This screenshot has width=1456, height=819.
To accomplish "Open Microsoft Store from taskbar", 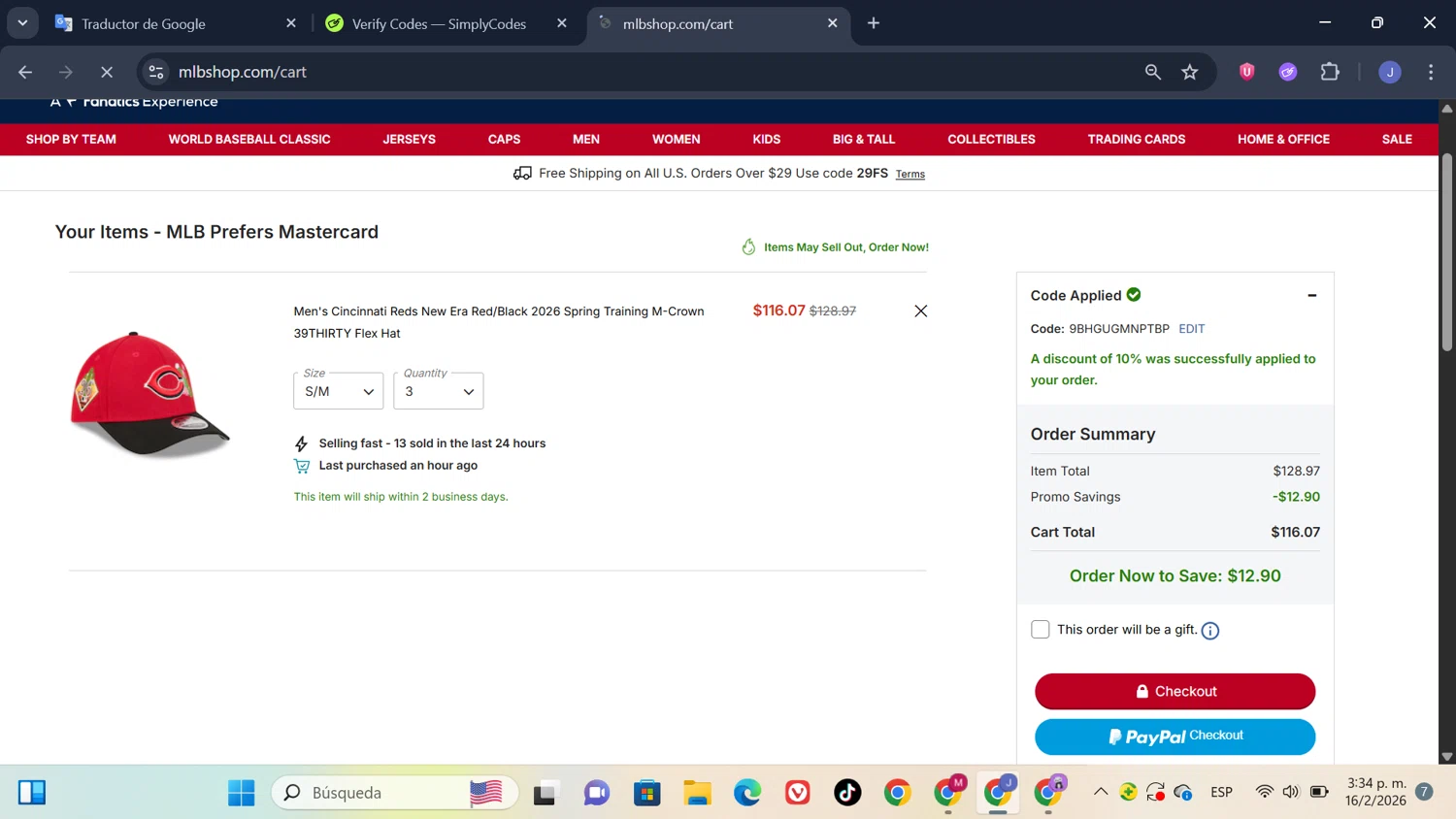I will click(x=646, y=793).
